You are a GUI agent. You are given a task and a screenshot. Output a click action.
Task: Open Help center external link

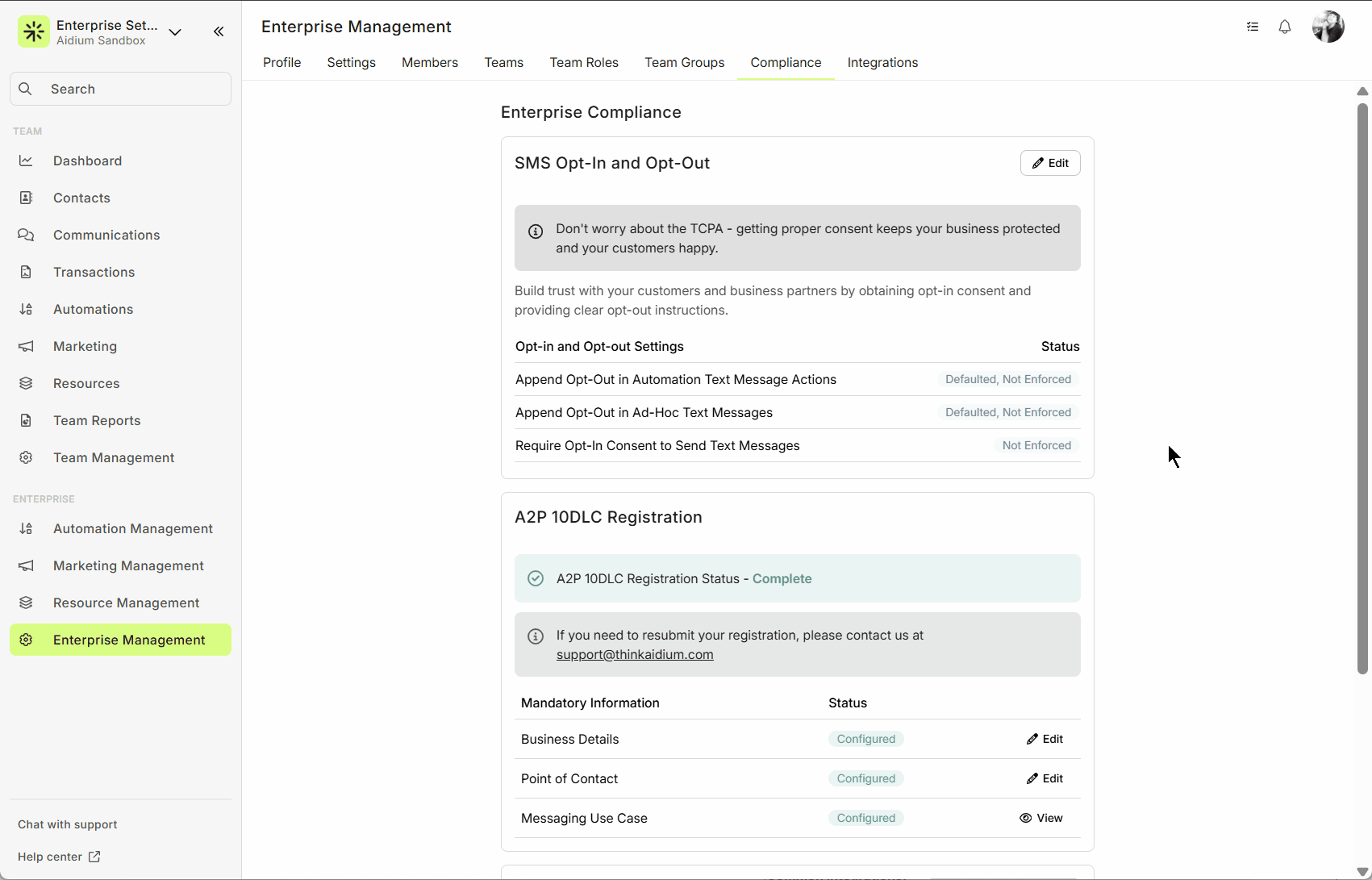[59, 857]
